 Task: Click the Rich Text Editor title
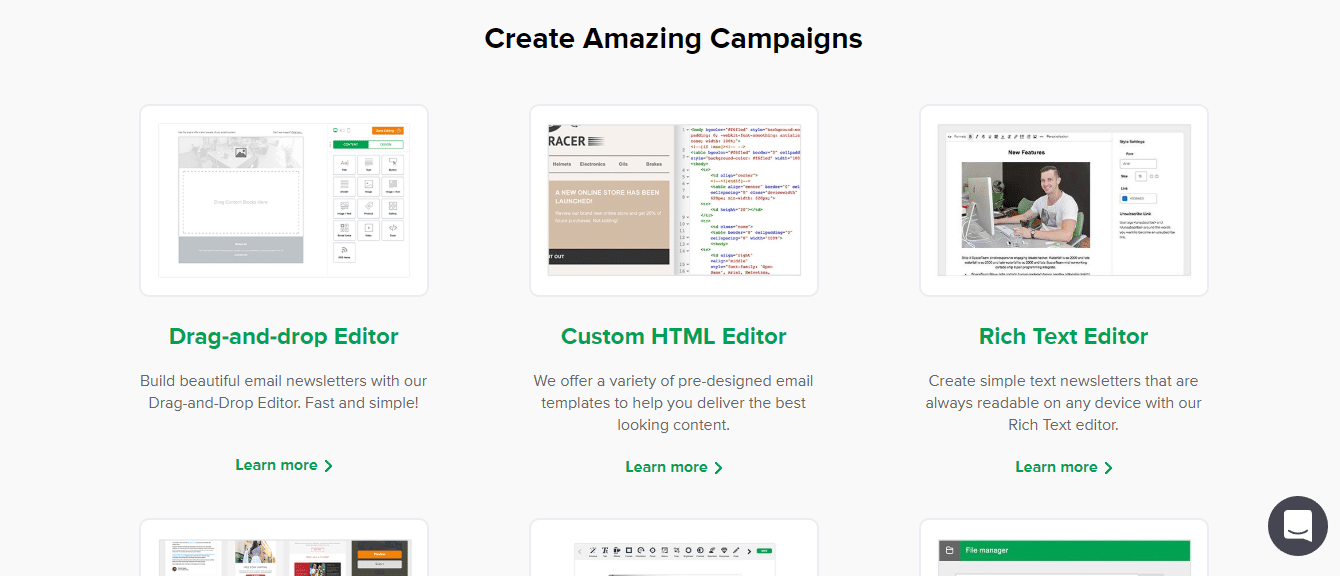tap(1064, 337)
